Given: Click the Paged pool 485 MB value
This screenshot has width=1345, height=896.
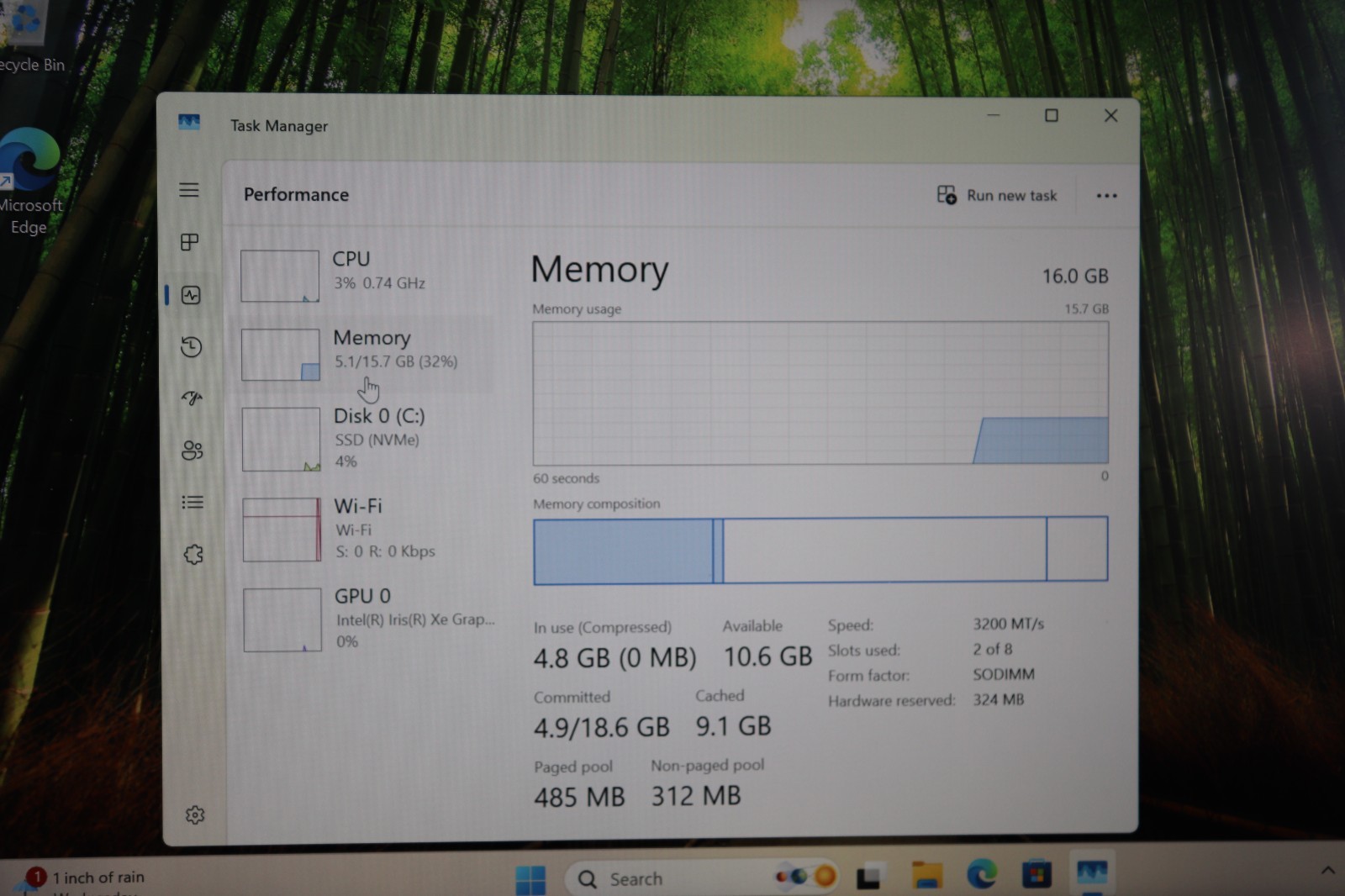Looking at the screenshot, I should [x=579, y=797].
